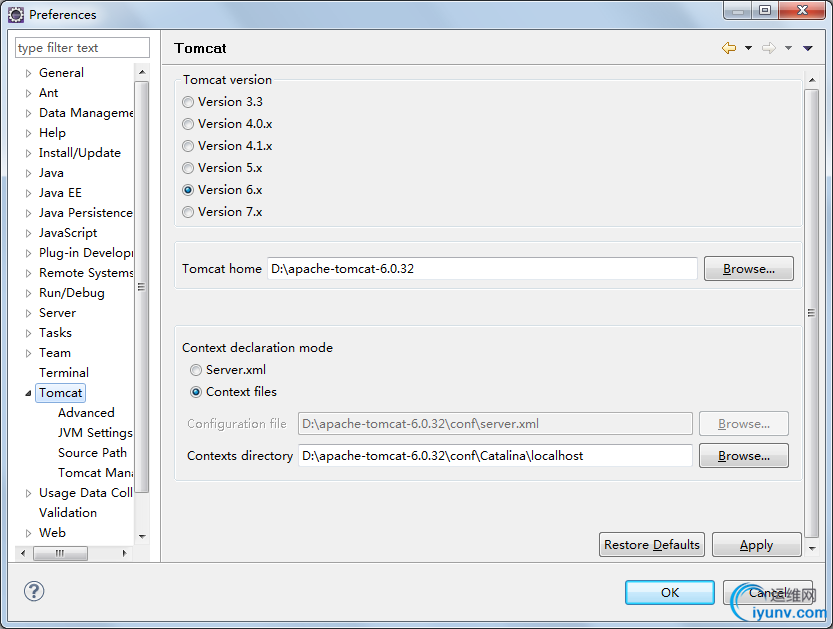Open Source Path under Tomcat
Screen dimensions: 833x629
point(92,453)
